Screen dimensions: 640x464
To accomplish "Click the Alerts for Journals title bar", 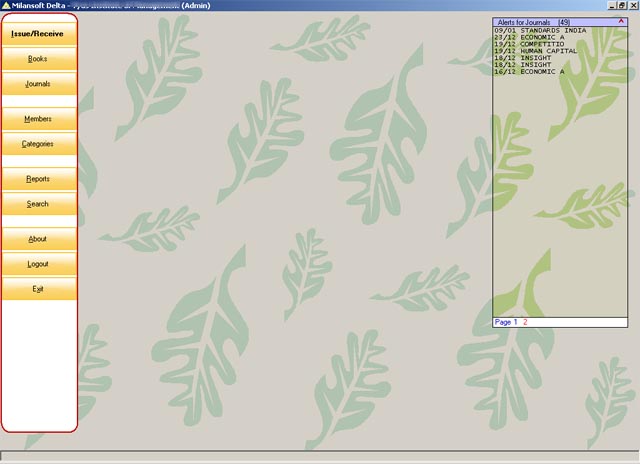I will pos(560,22).
